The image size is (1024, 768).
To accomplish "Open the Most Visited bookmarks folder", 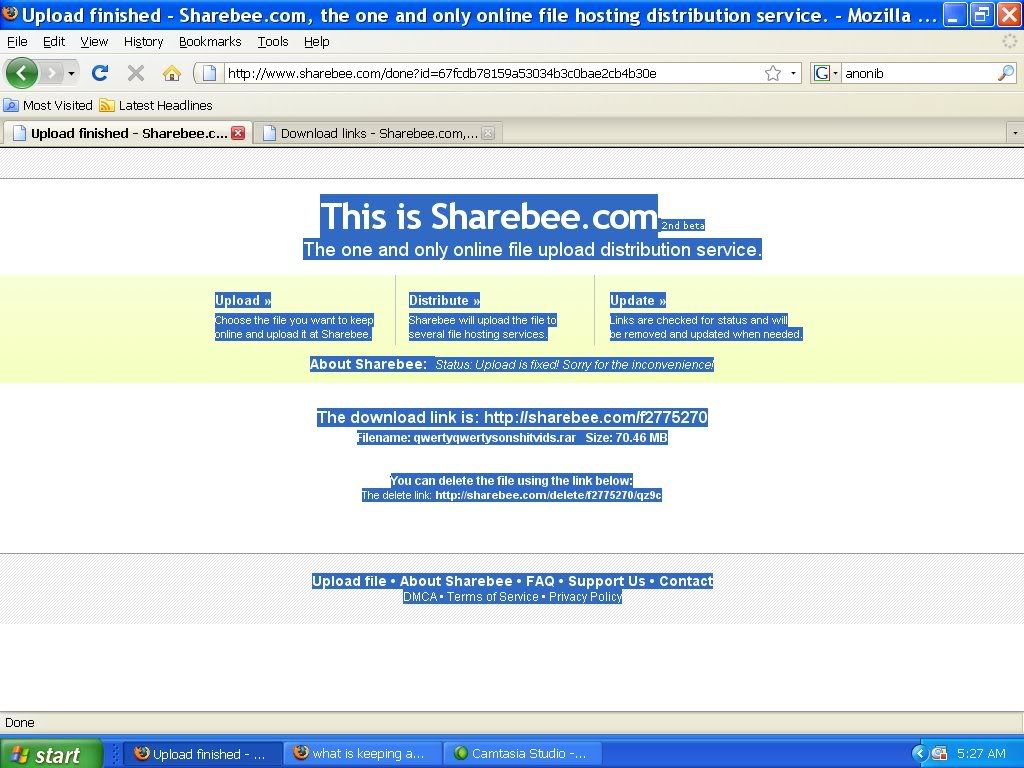I will tap(48, 105).
